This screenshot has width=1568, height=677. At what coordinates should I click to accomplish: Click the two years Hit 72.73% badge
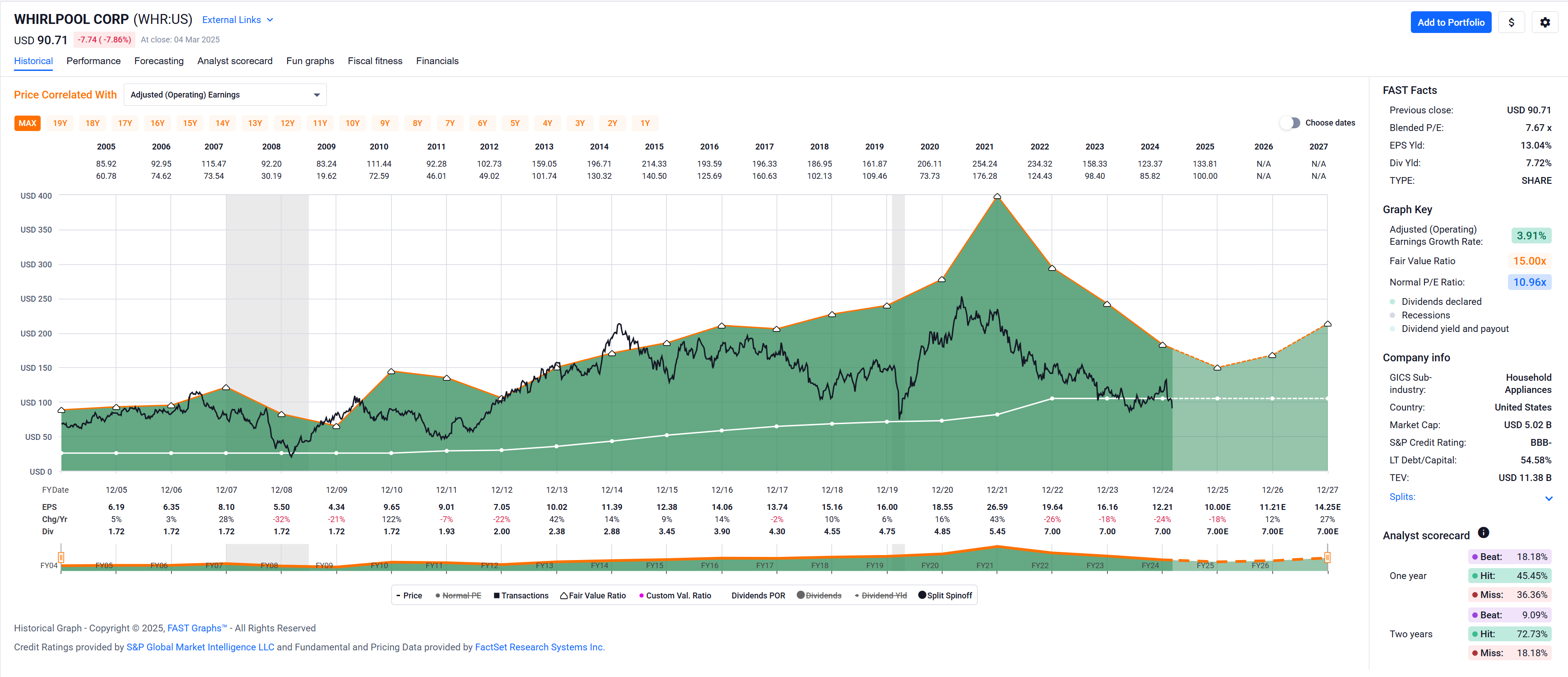pos(1510,635)
